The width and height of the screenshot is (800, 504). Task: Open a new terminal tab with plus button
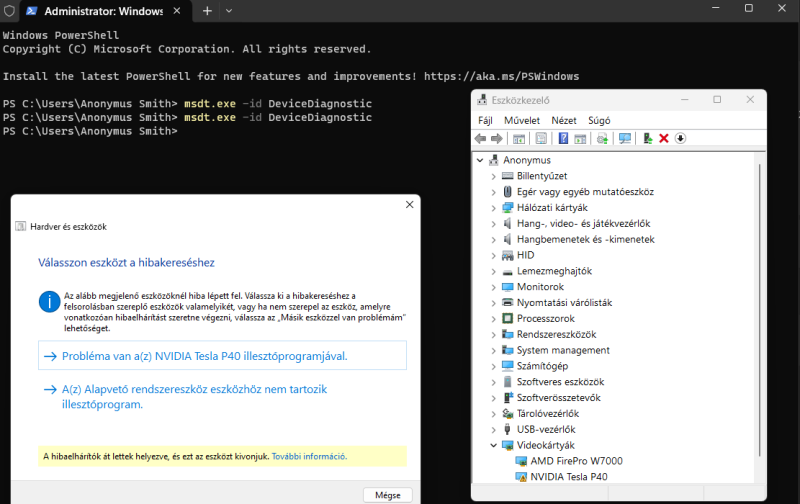tap(207, 10)
